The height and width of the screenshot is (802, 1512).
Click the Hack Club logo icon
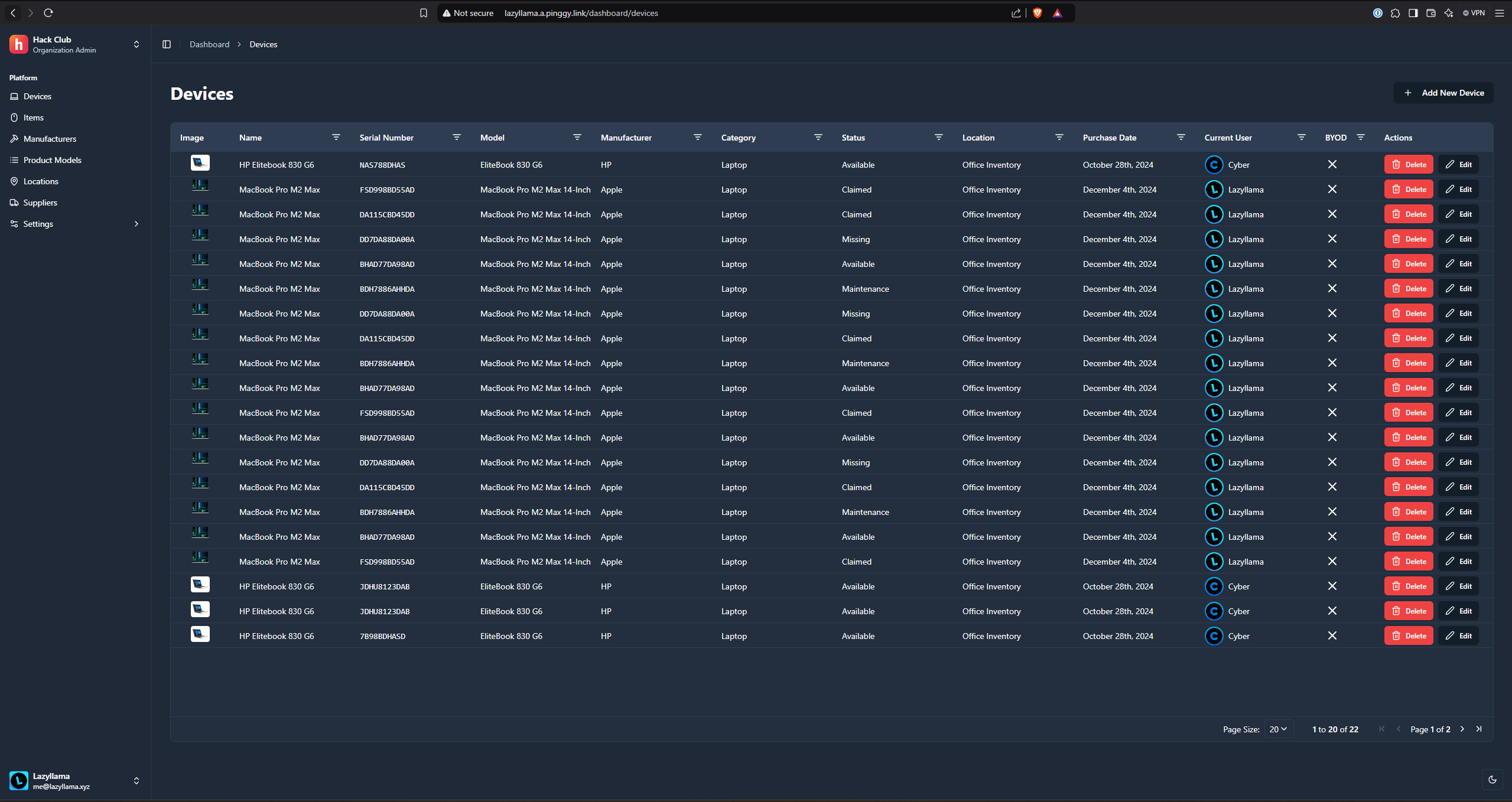click(x=18, y=44)
